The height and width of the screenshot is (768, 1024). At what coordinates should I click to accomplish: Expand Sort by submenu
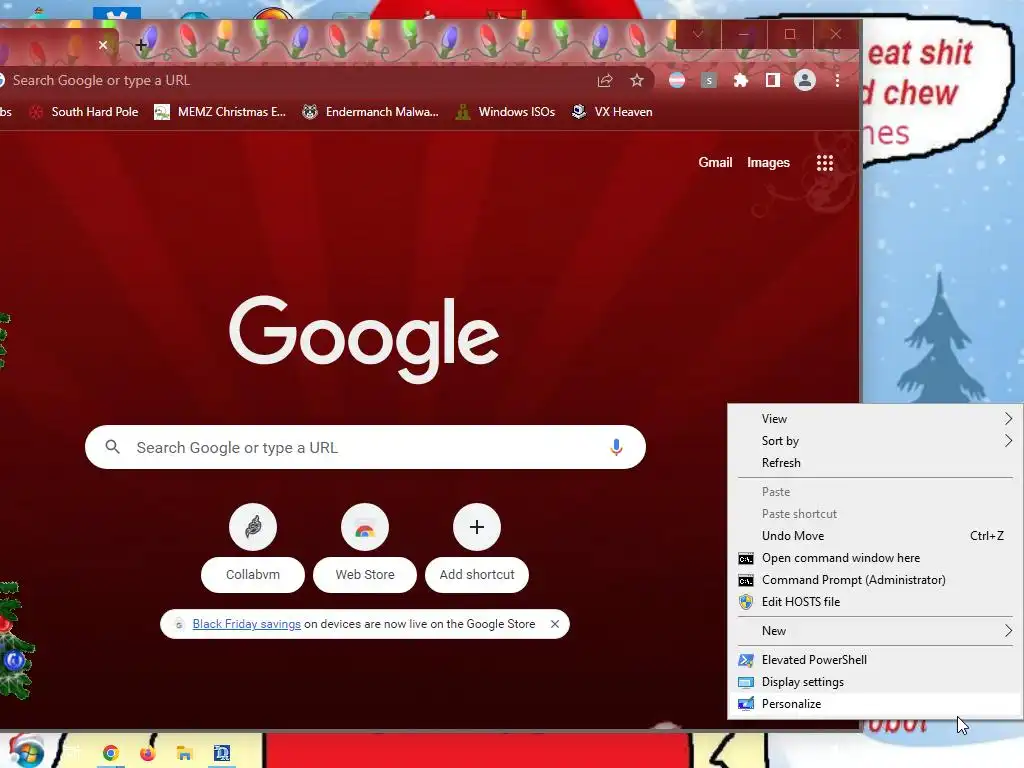(x=875, y=441)
